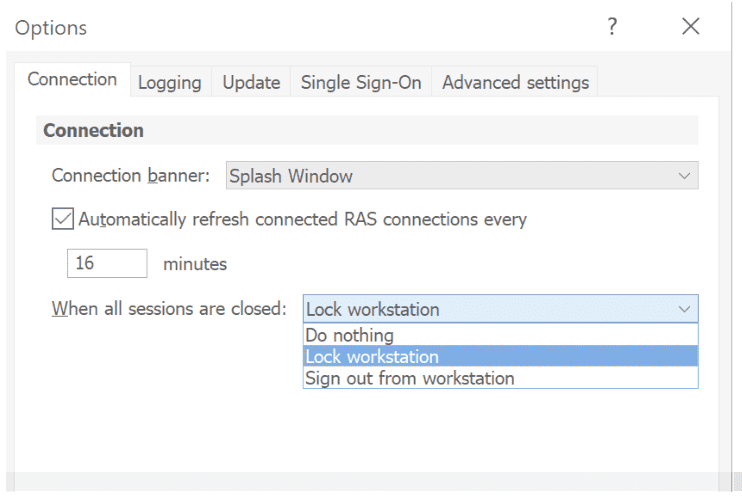Go to the Single Sign-On tab
742x496 pixels.
pyautogui.click(x=361, y=82)
